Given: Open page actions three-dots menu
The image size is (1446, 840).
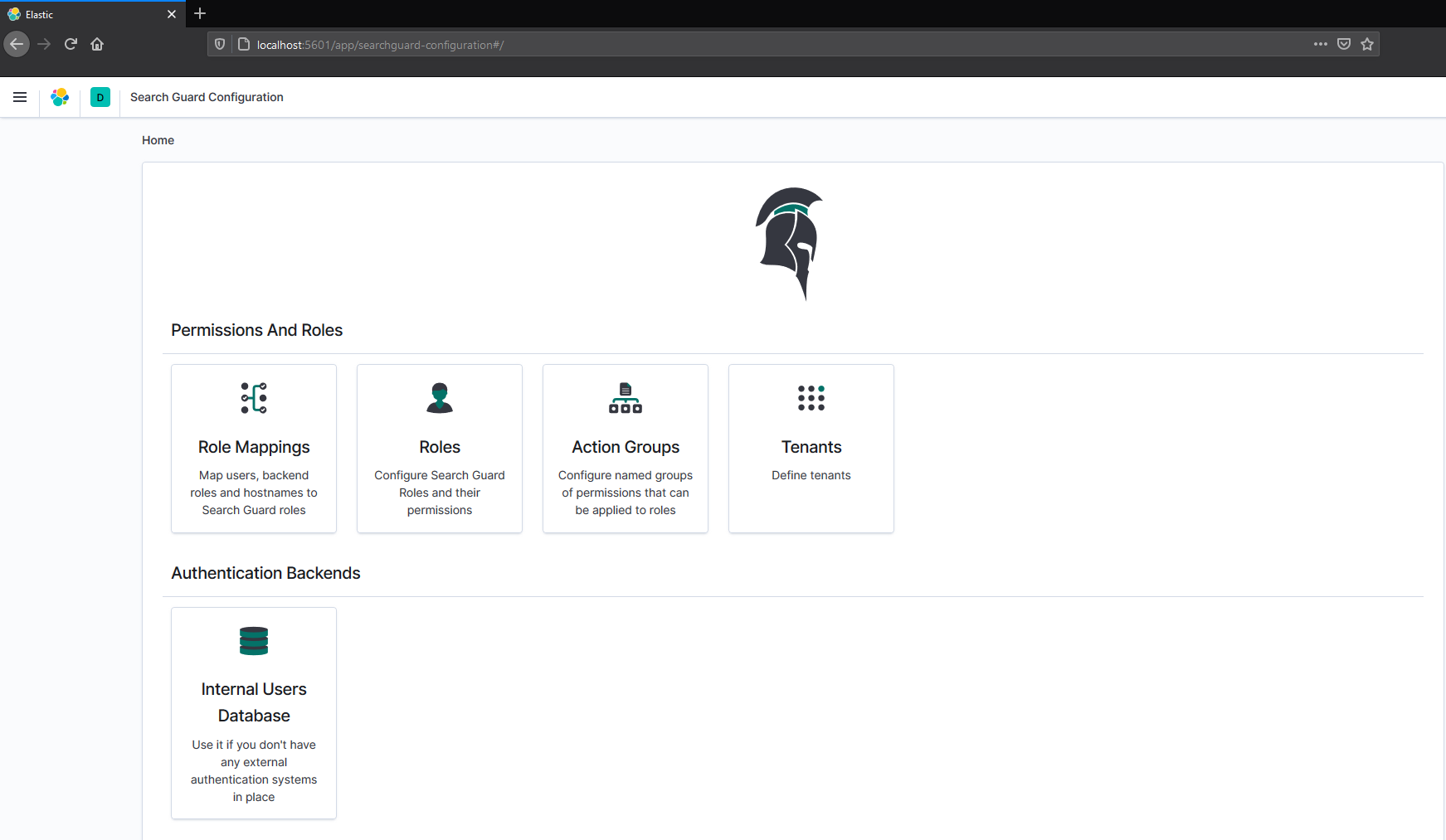Looking at the screenshot, I should 1321,44.
